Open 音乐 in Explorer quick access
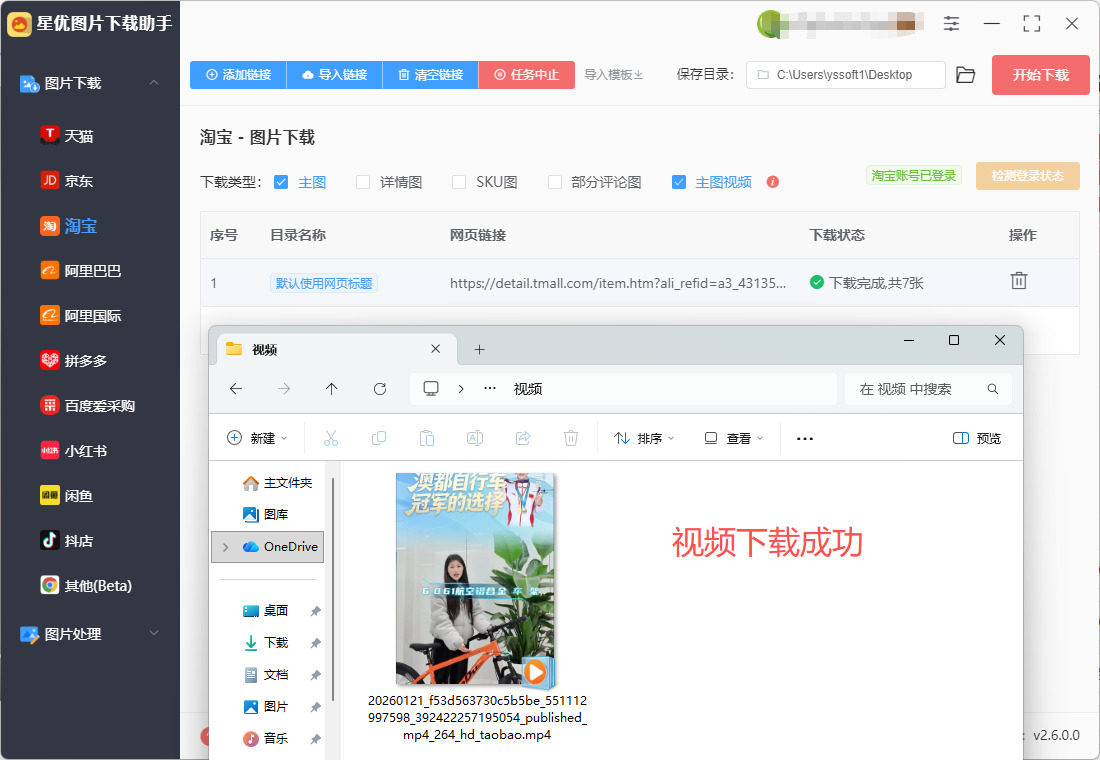 point(266,738)
